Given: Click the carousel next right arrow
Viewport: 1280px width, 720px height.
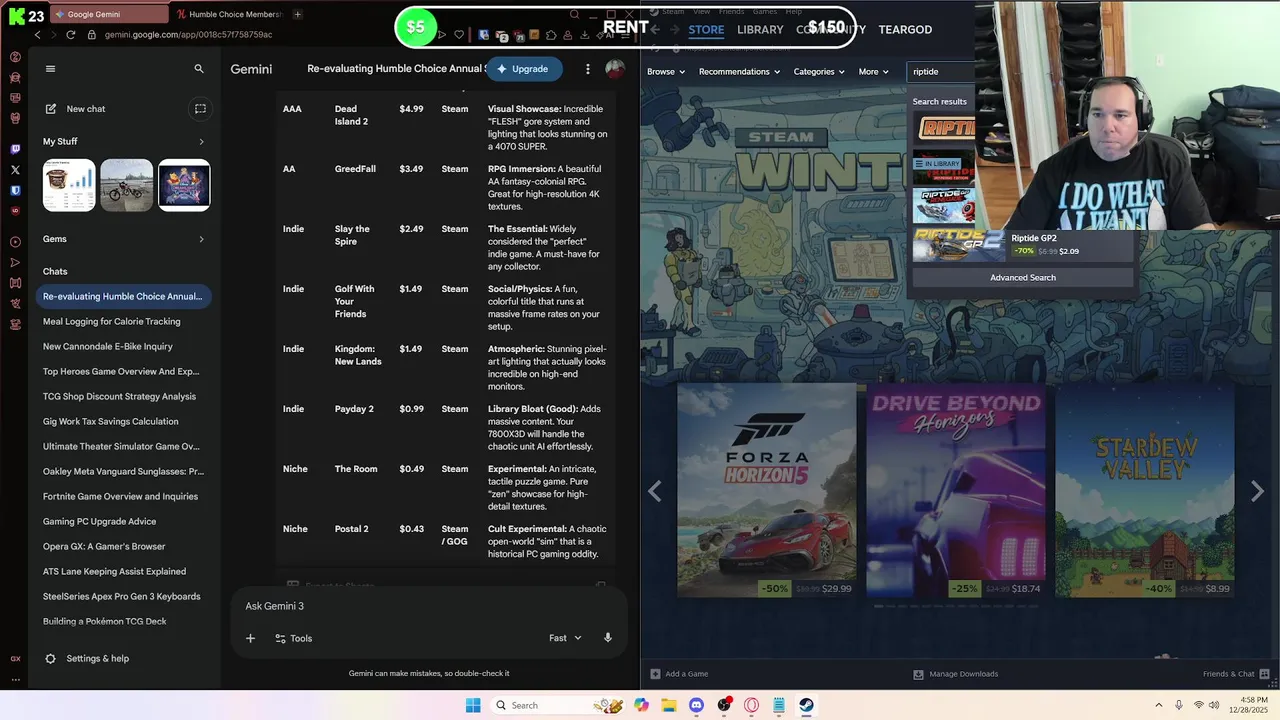Looking at the screenshot, I should tap(1257, 491).
